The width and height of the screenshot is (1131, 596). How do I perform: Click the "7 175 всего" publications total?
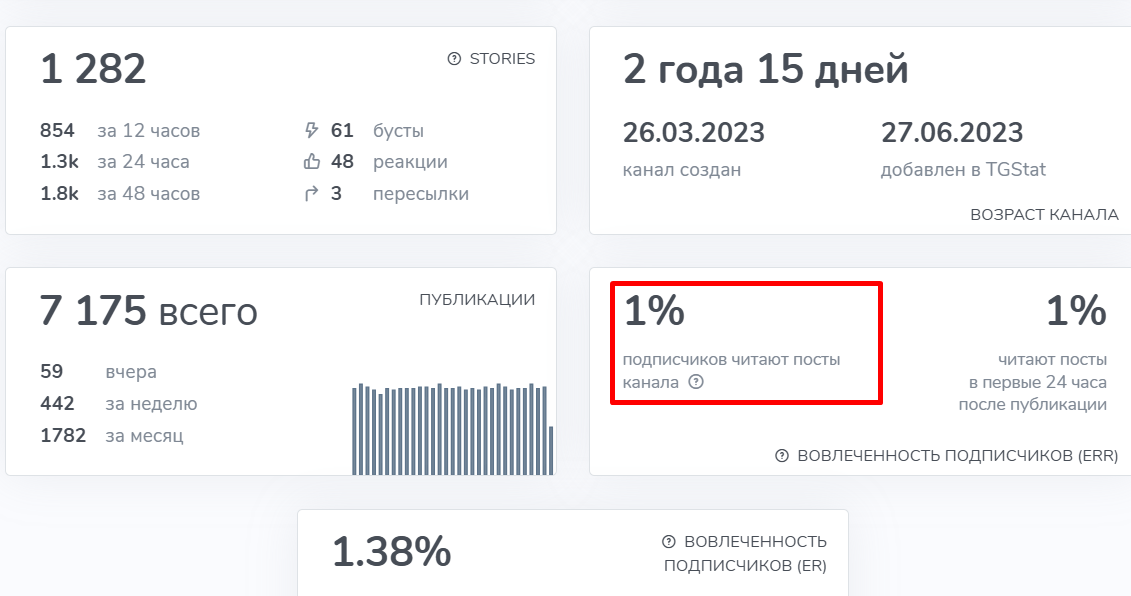click(x=149, y=312)
